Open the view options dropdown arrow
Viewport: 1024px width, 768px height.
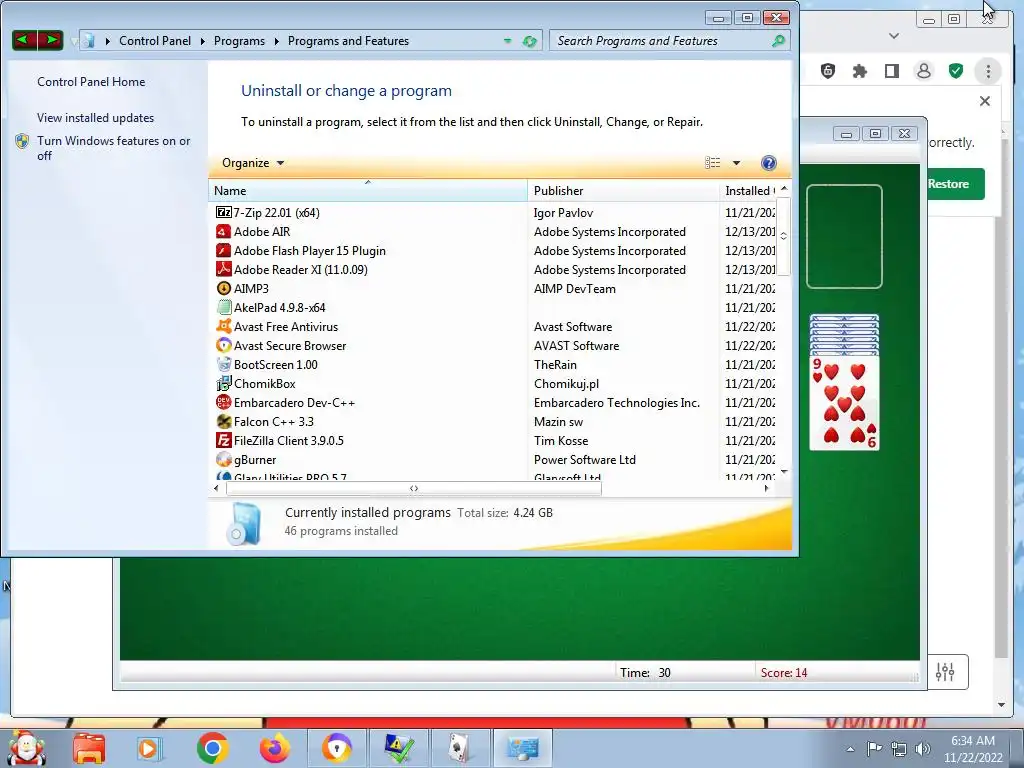736,163
